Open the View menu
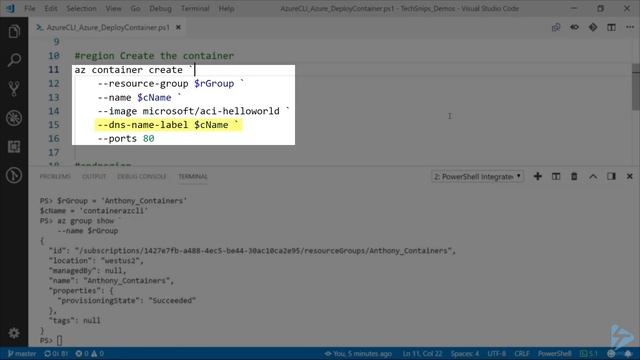The width and height of the screenshot is (640, 360). coord(113,8)
